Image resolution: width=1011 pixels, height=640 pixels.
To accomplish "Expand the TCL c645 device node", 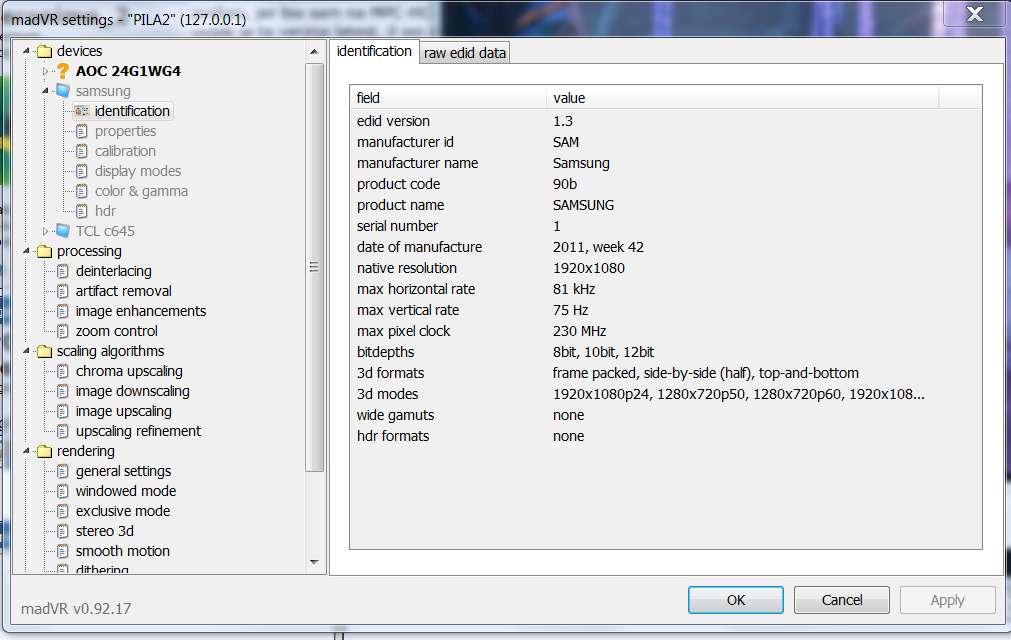I will pos(45,231).
